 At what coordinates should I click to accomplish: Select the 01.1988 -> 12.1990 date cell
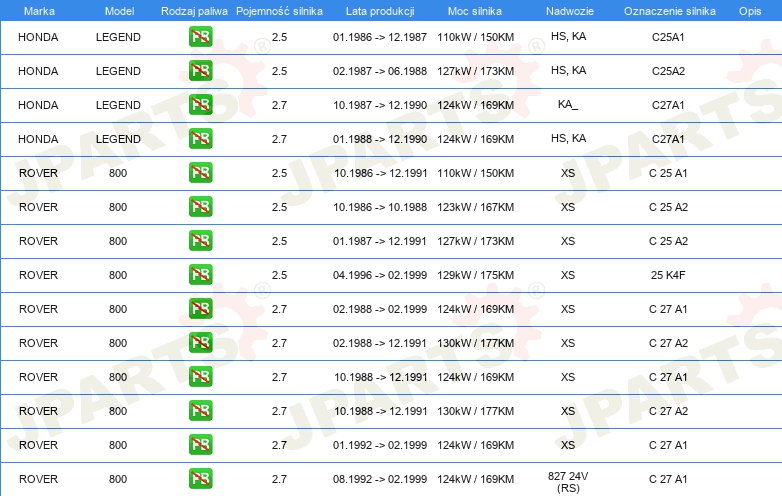380,139
